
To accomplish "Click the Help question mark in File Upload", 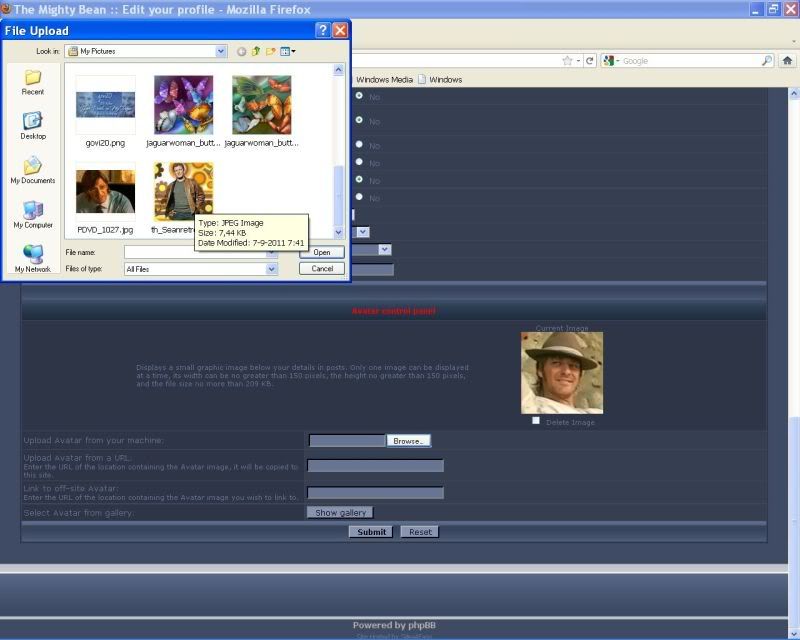I will tap(322, 31).
